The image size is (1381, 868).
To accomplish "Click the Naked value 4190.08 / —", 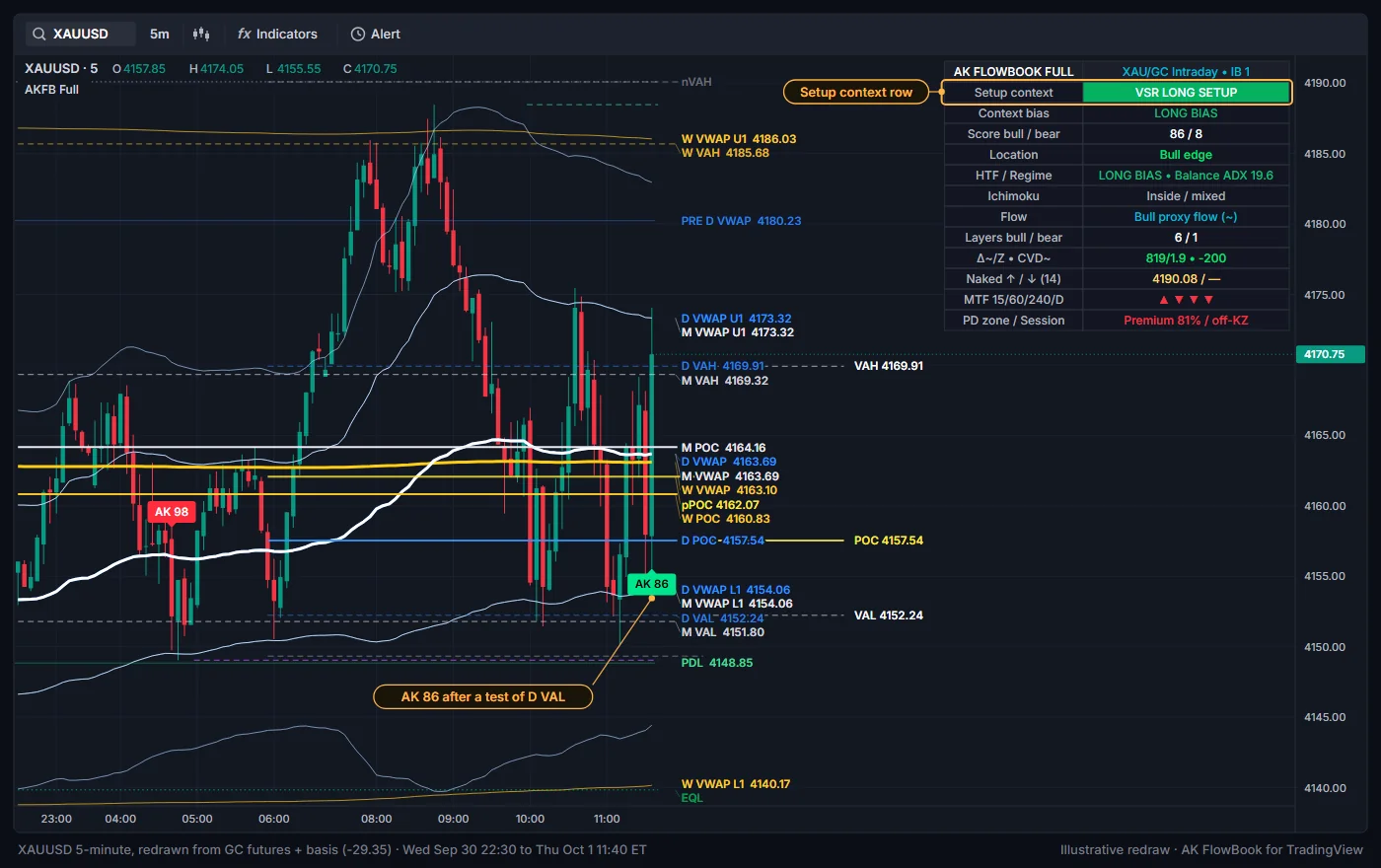I will click(x=1186, y=279).
